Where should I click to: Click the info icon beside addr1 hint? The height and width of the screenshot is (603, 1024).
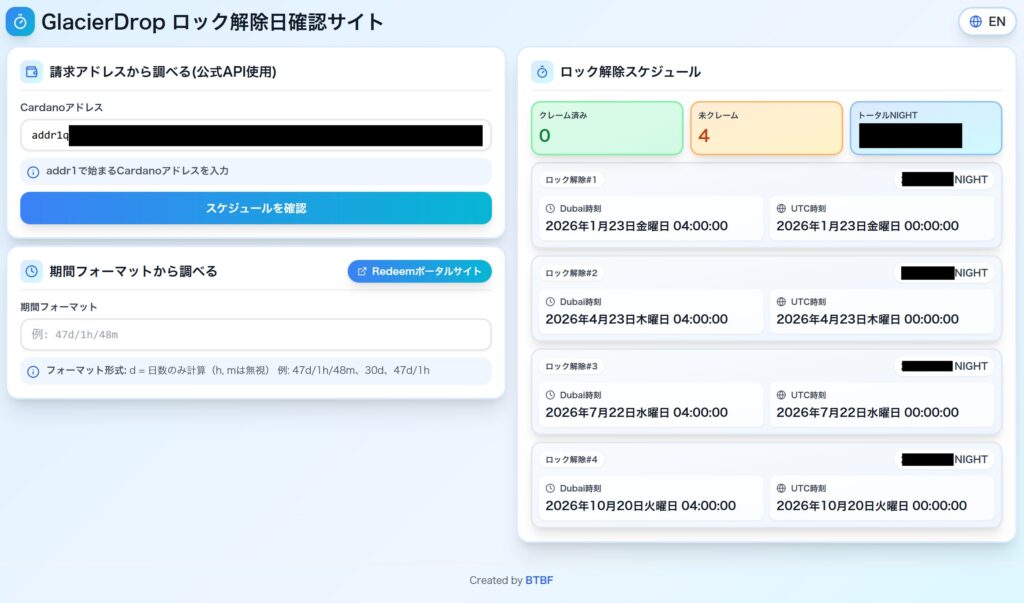(33, 171)
